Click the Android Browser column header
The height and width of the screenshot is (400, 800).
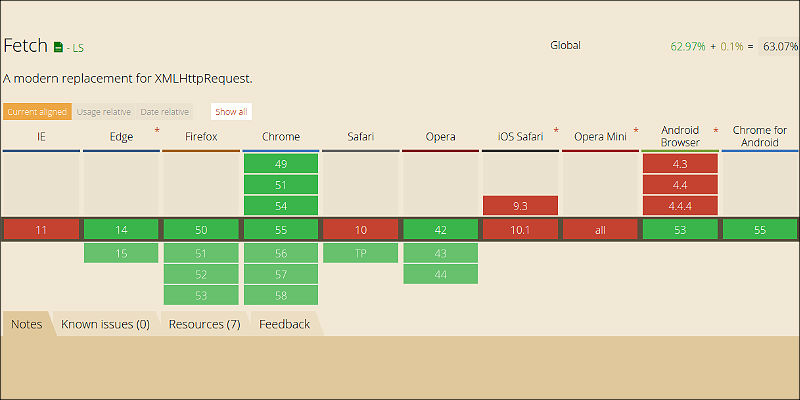pos(680,137)
